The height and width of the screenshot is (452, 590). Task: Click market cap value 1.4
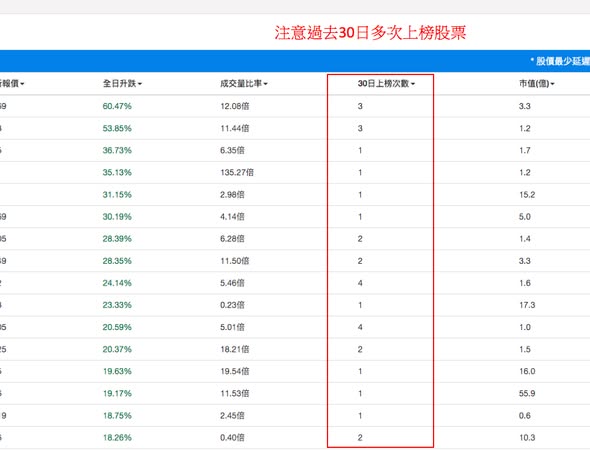point(525,239)
